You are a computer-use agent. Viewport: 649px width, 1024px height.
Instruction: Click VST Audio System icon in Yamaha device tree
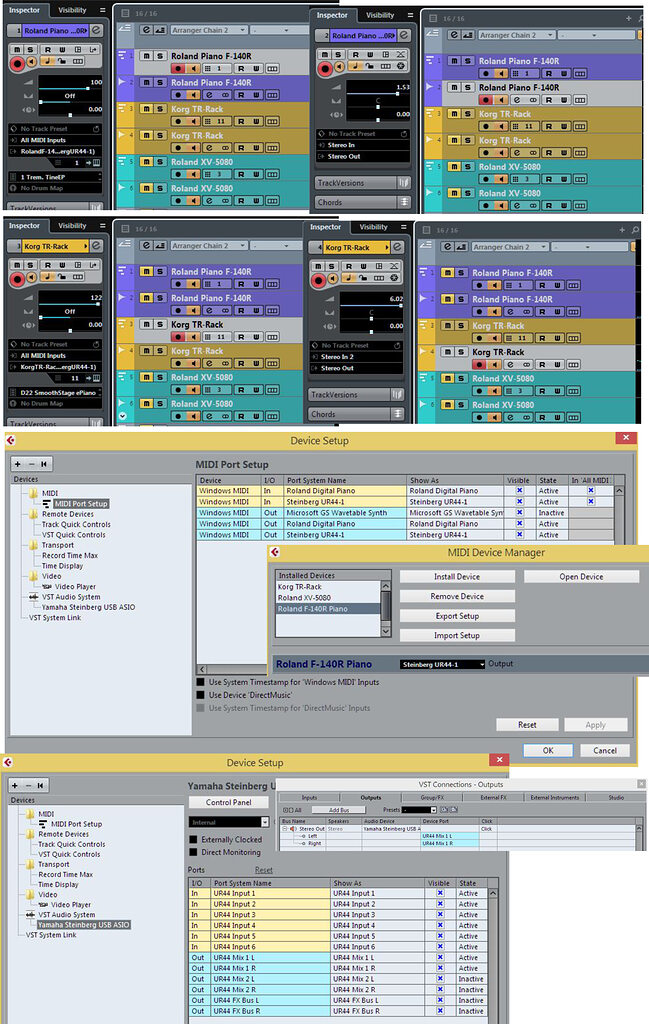point(30,914)
